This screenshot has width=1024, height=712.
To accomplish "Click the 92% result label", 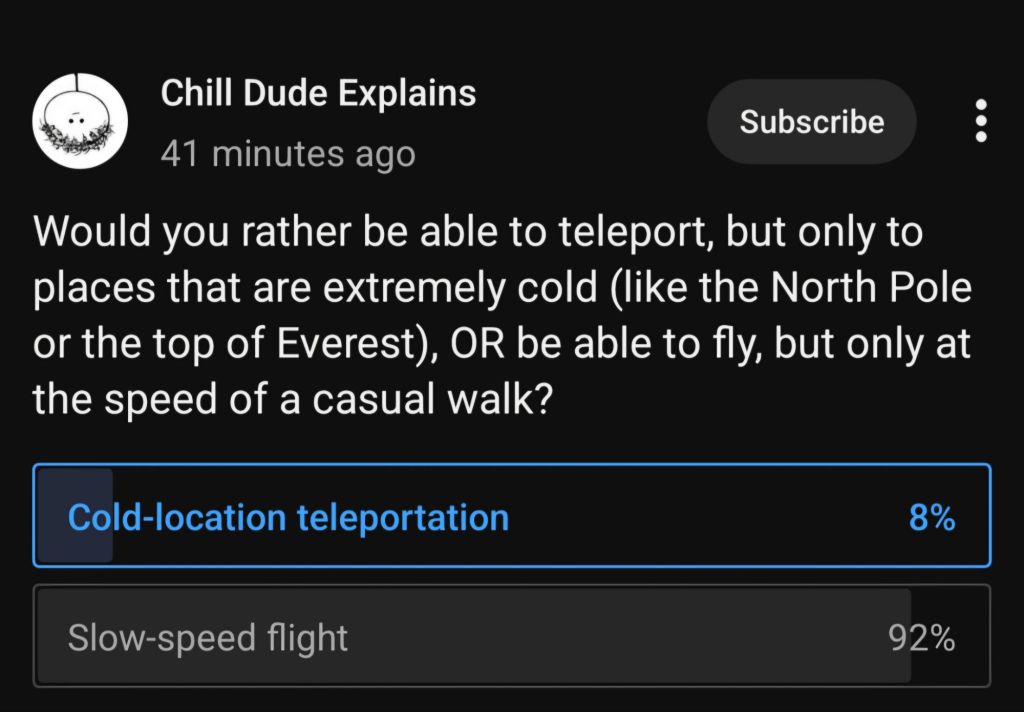I will click(x=921, y=638).
